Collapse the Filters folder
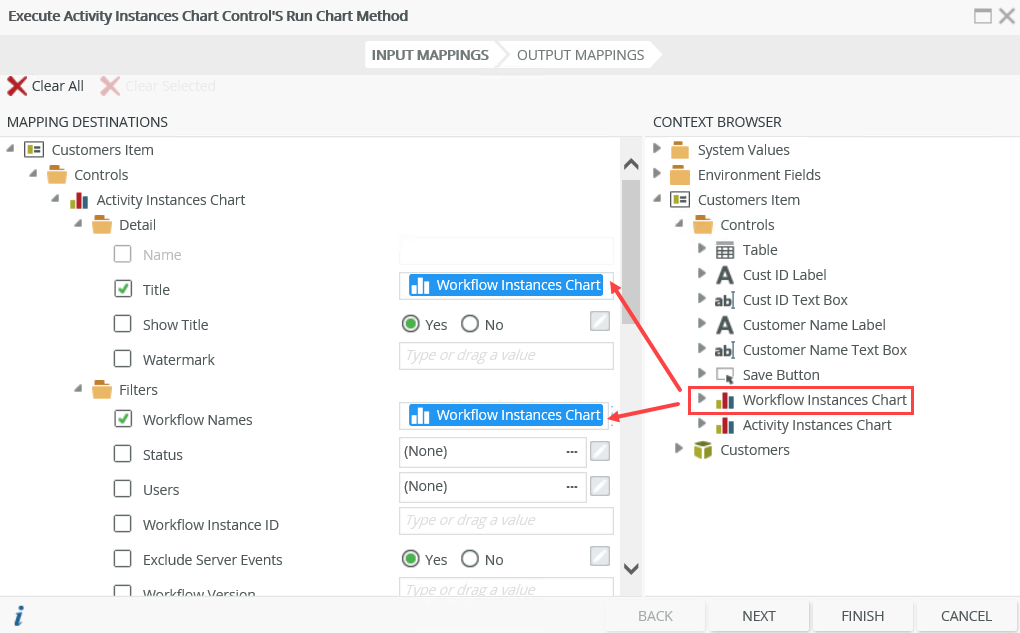This screenshot has width=1020, height=633. pyautogui.click(x=78, y=389)
